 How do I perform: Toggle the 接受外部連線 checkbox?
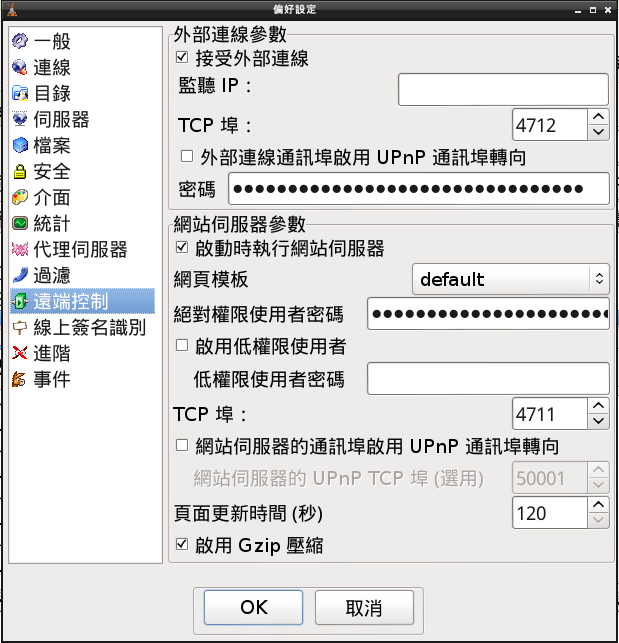point(182,57)
